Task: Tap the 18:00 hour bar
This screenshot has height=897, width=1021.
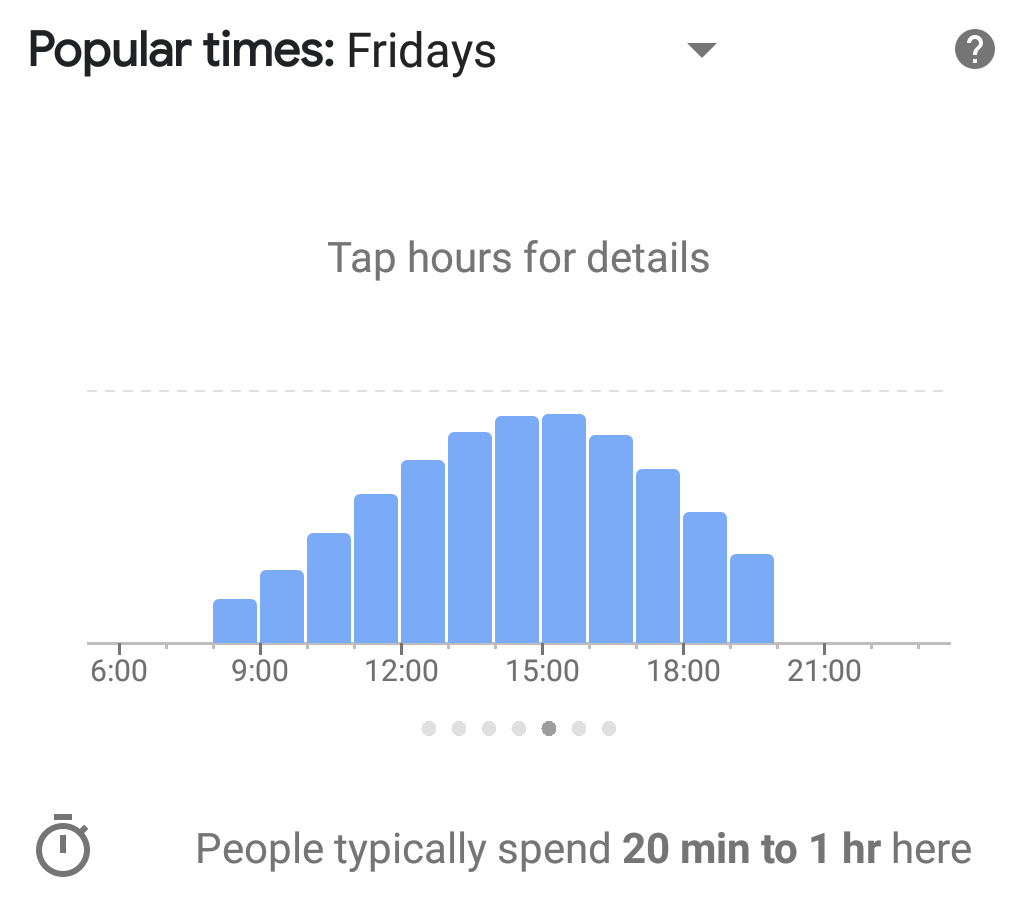Action: (705, 578)
